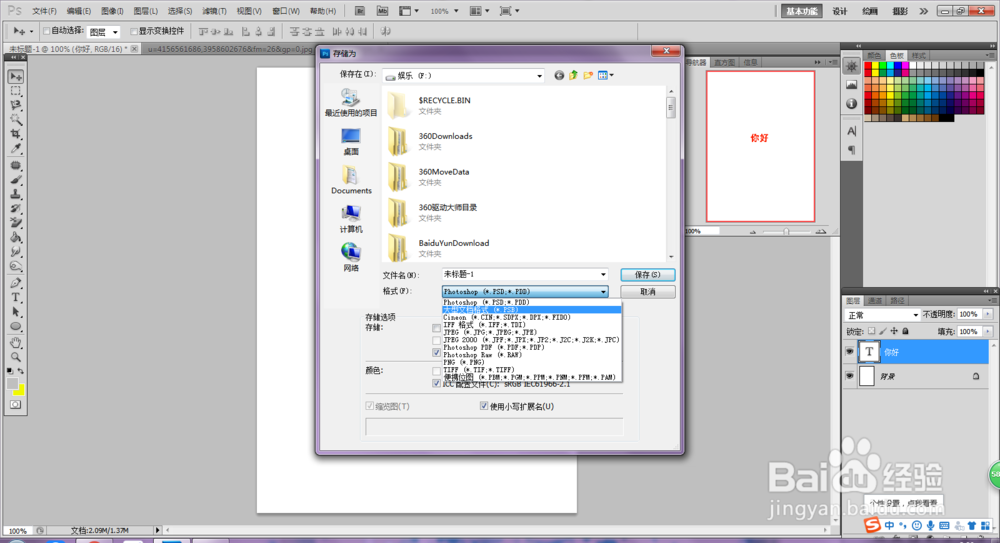The height and width of the screenshot is (543, 1000).
Task: Click the 保存(S) button
Action: (x=647, y=274)
